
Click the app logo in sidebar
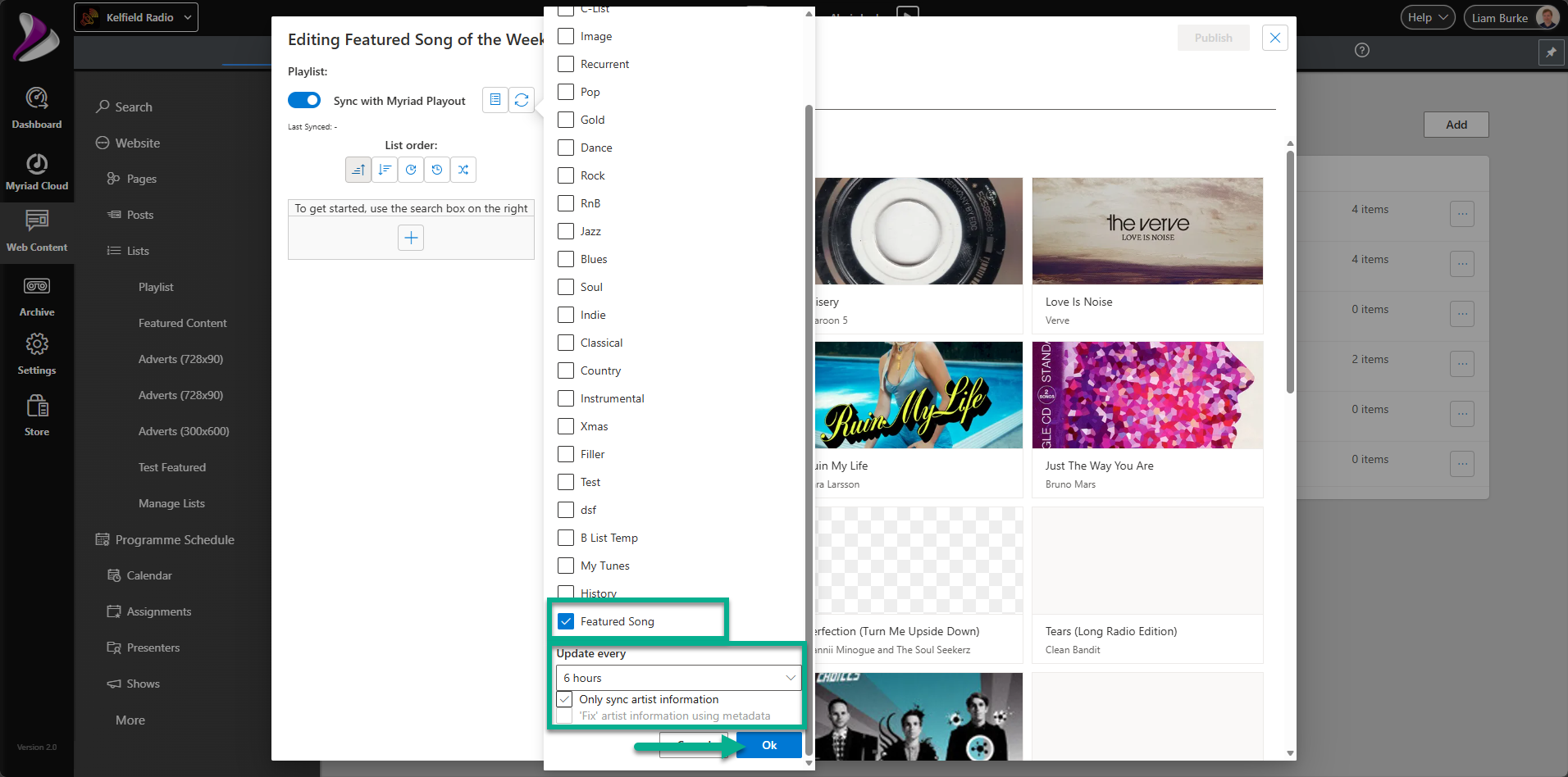pyautogui.click(x=36, y=37)
